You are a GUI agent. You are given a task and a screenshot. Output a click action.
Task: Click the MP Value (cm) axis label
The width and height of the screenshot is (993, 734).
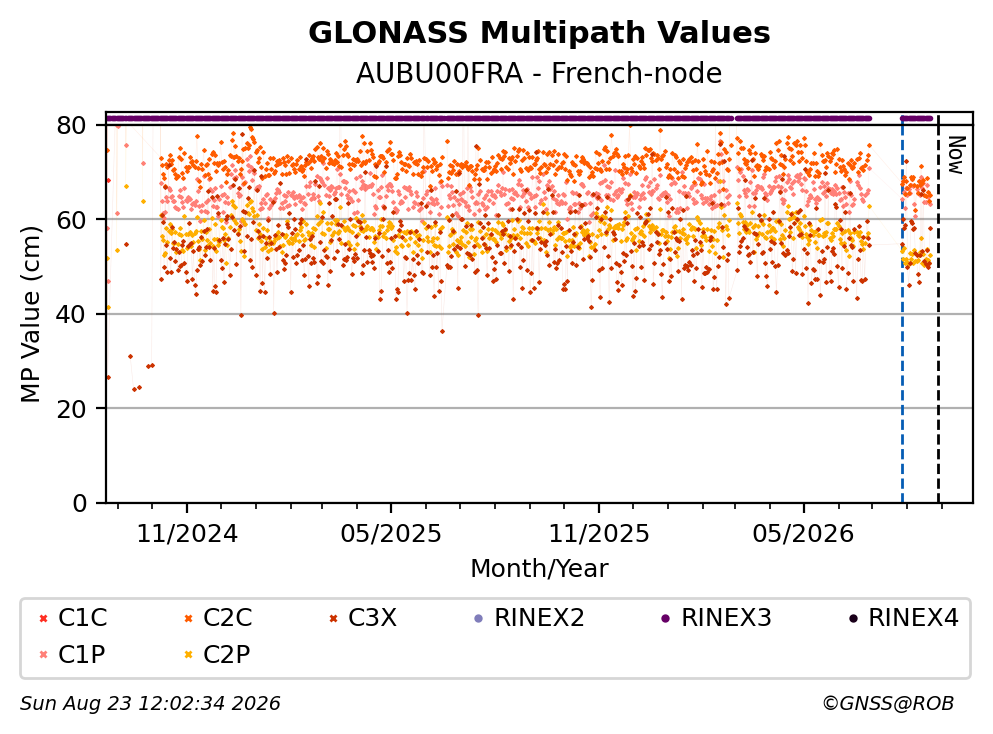pos(30,314)
